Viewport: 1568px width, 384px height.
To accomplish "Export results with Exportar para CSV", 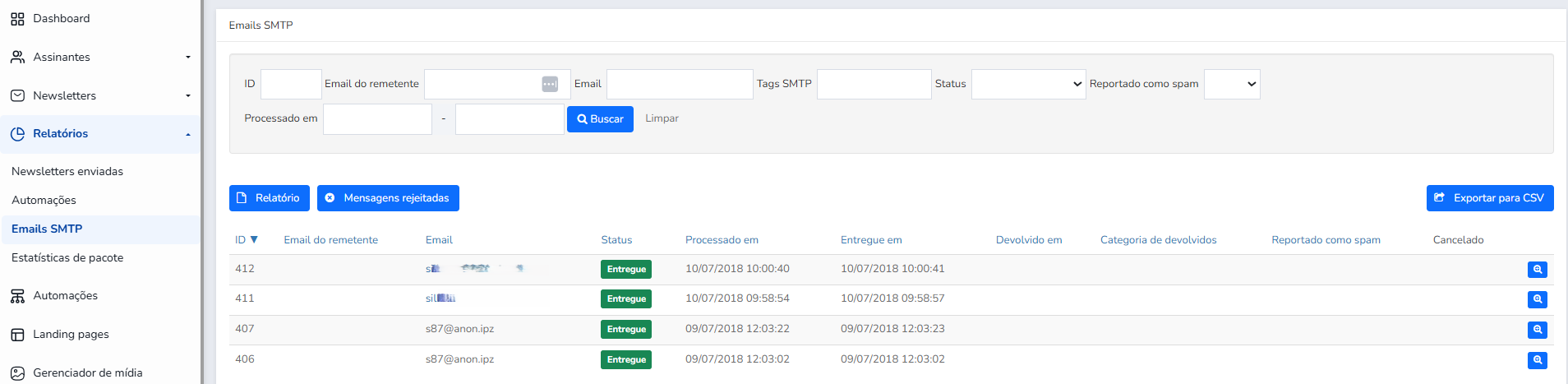I will 1489,198.
